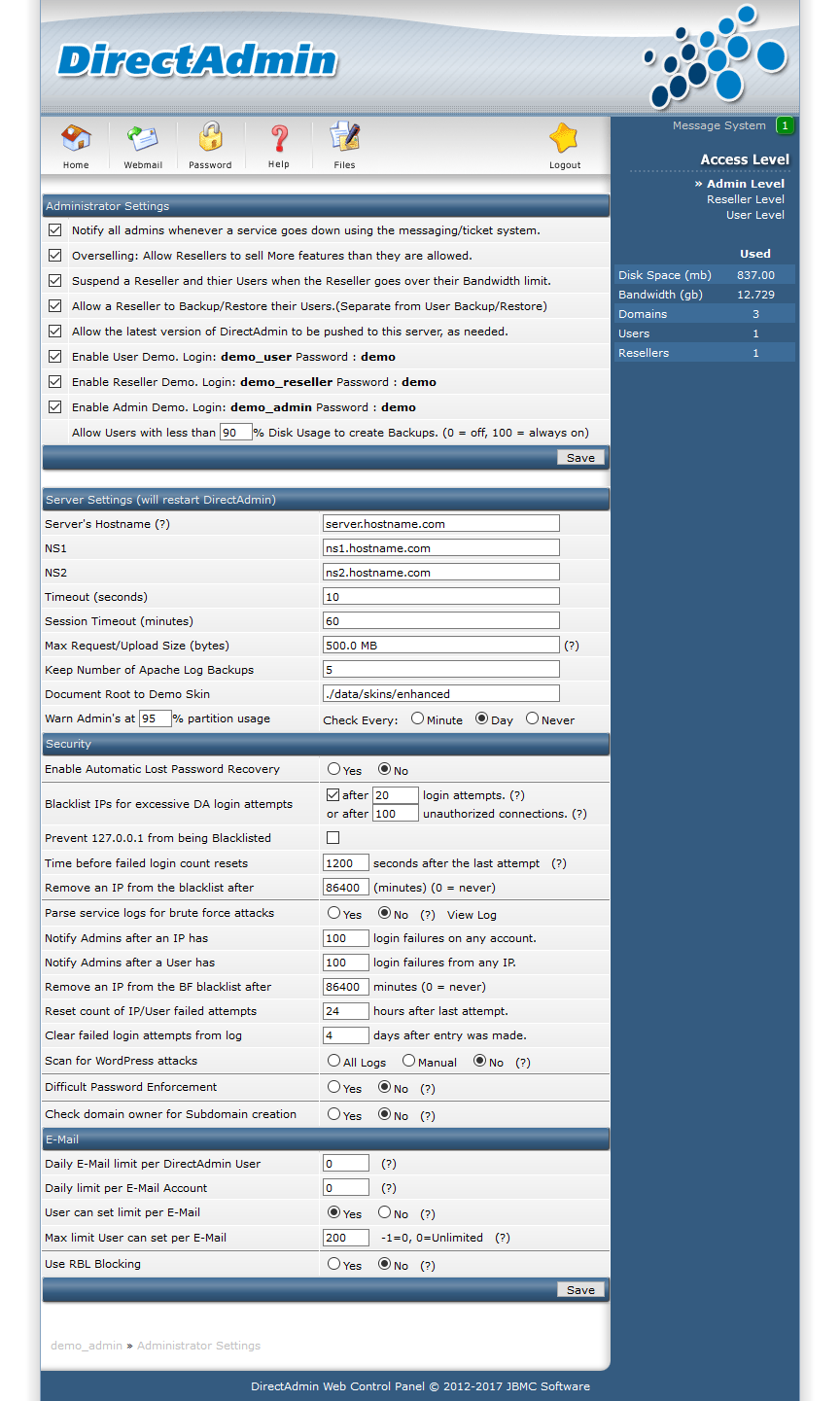The width and height of the screenshot is (840, 1401).
Task: Focus the Session Timeout (minutes) field
Action: [441, 620]
